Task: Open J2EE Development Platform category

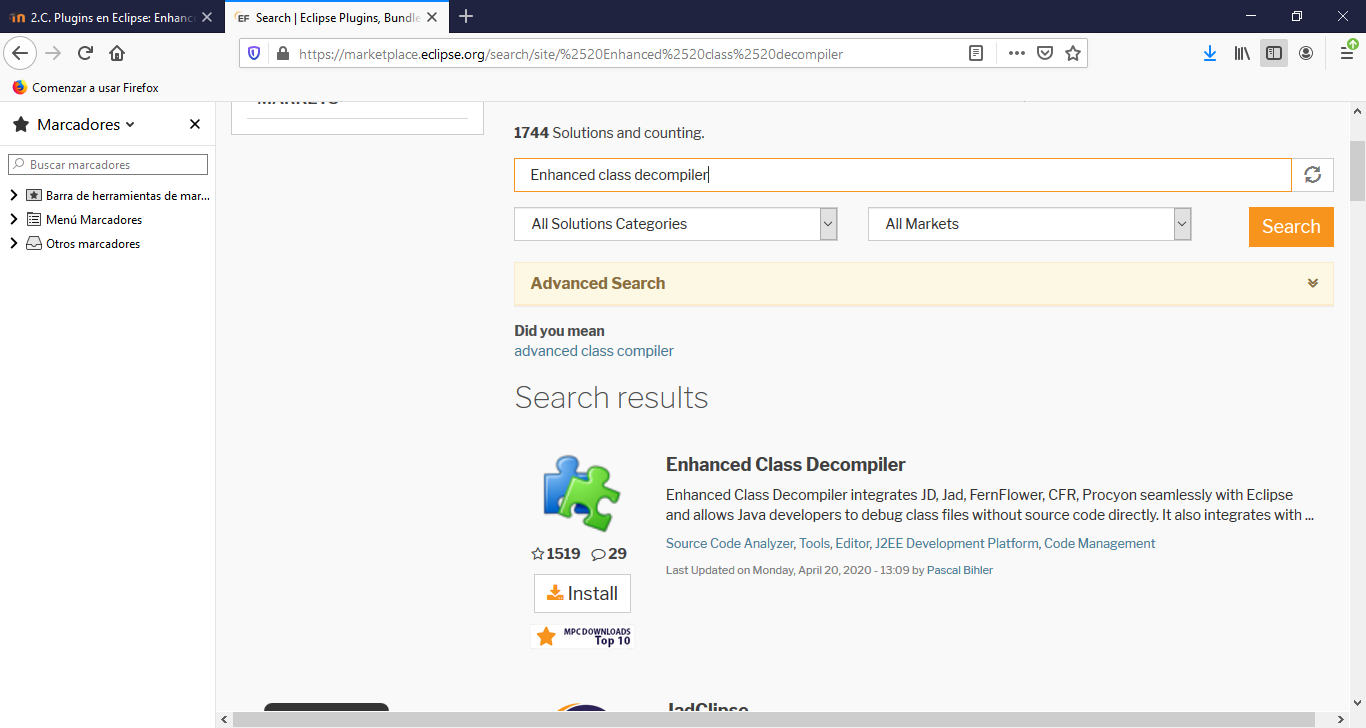Action: [x=957, y=544]
